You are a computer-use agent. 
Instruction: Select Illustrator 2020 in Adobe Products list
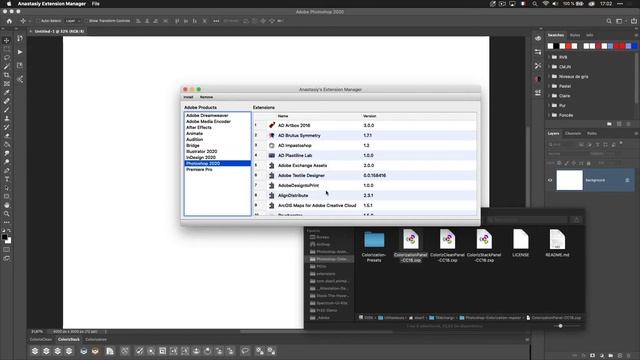click(202, 151)
